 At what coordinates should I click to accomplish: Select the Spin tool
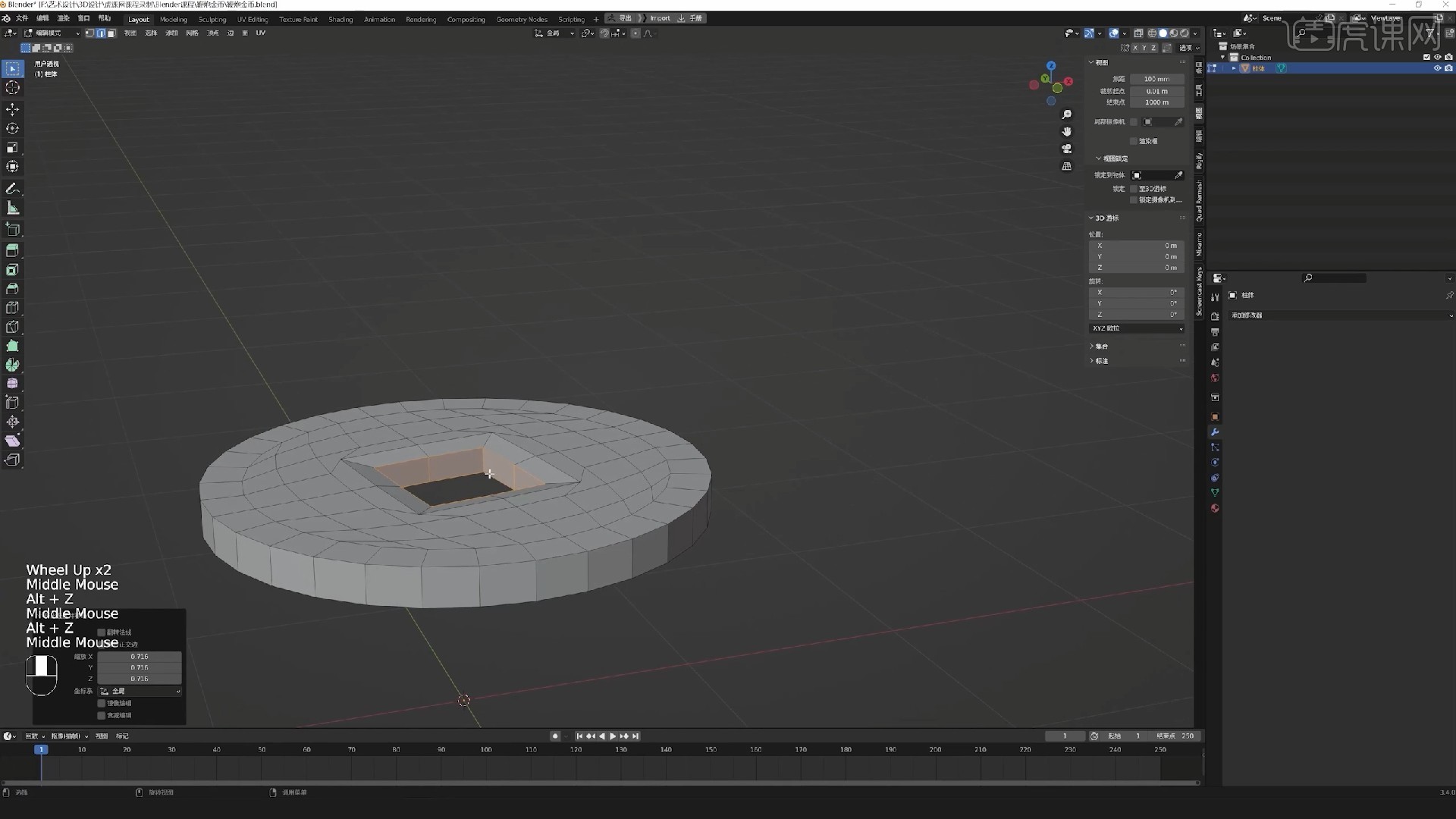[x=12, y=364]
